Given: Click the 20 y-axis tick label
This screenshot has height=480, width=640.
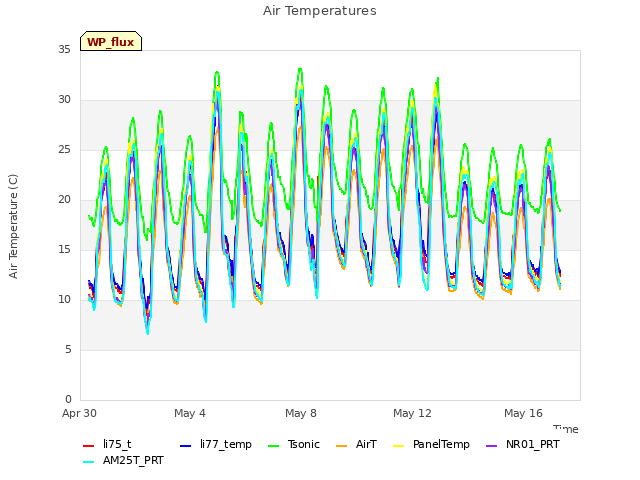Looking at the screenshot, I should coord(64,200).
